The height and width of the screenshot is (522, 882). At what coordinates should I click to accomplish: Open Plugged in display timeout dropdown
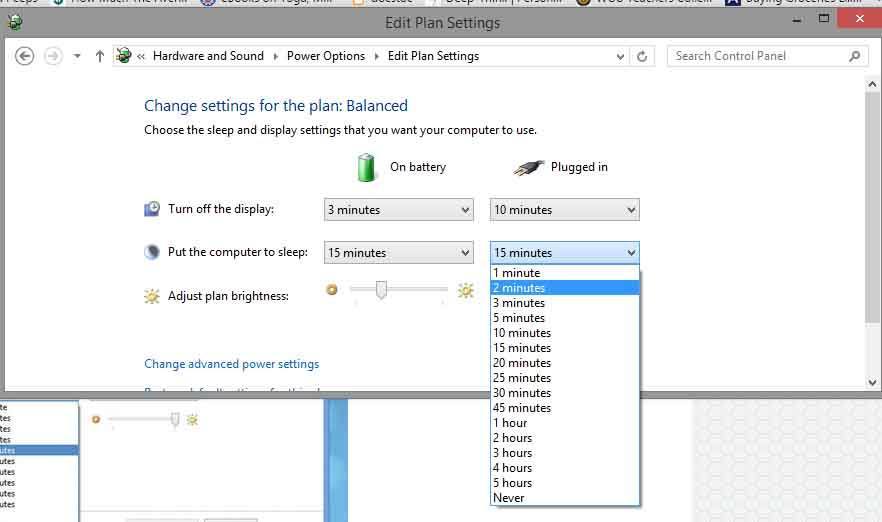[x=565, y=210]
